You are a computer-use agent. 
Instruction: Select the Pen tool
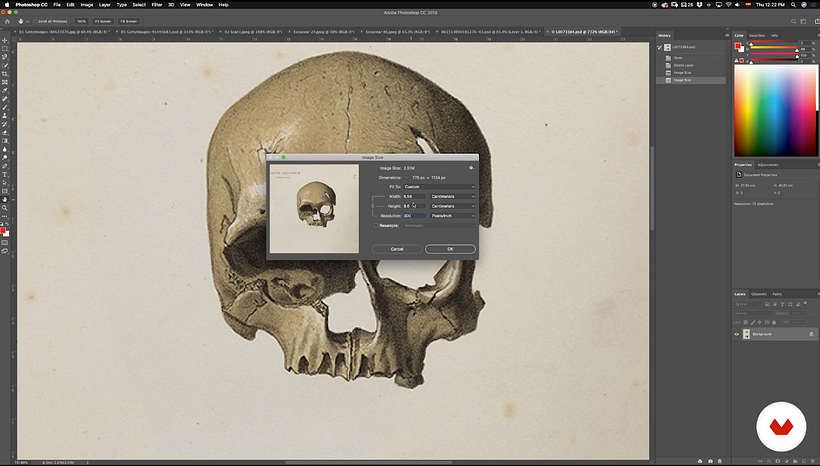point(5,166)
